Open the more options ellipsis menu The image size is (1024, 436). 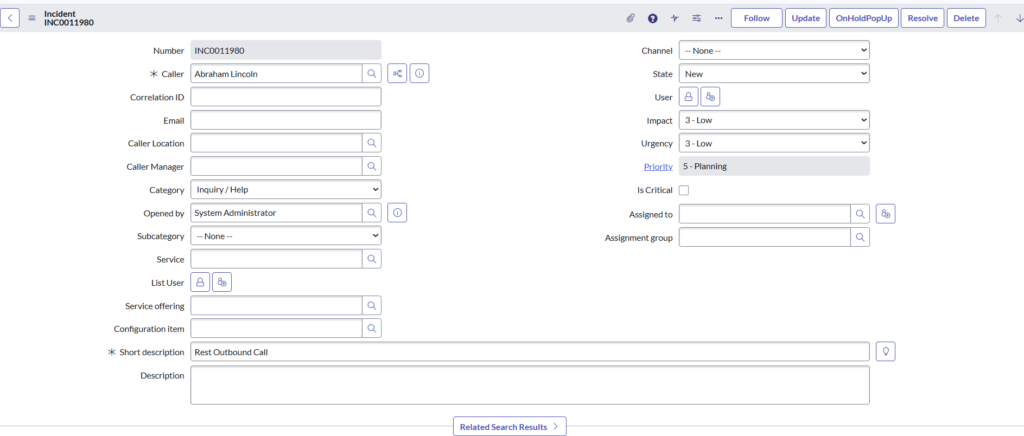pyautogui.click(x=718, y=18)
